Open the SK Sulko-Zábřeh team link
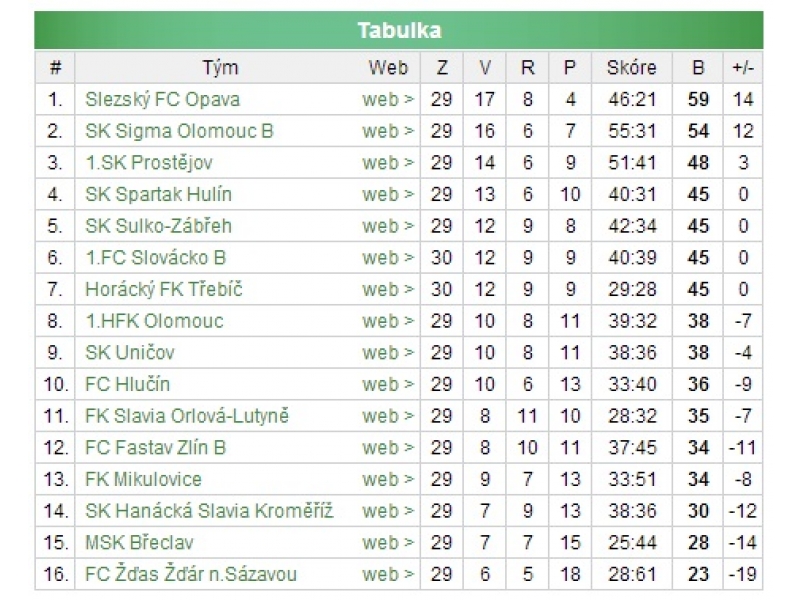The image size is (800, 600). click(x=159, y=226)
